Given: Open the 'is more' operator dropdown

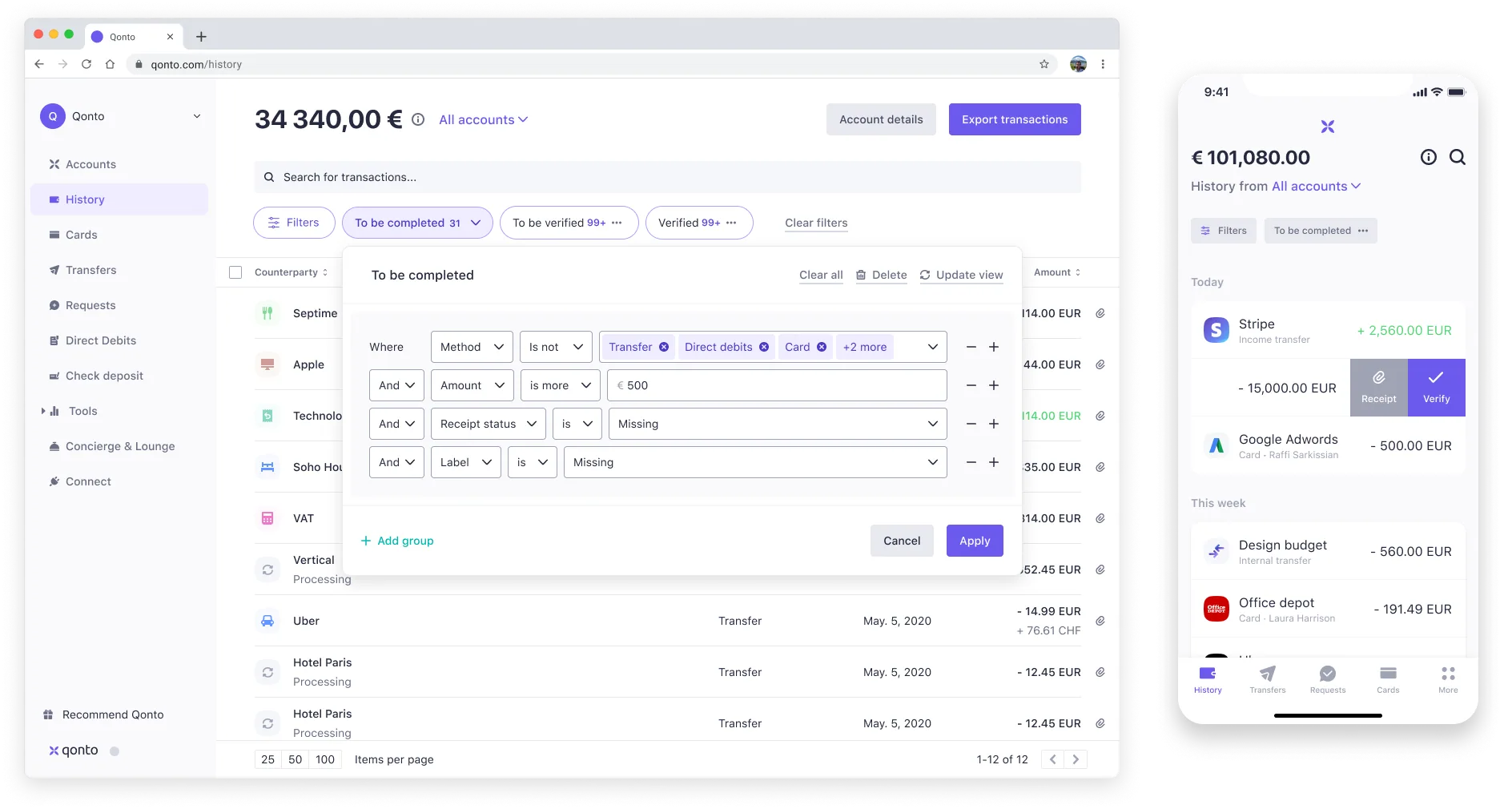Looking at the screenshot, I should [560, 385].
